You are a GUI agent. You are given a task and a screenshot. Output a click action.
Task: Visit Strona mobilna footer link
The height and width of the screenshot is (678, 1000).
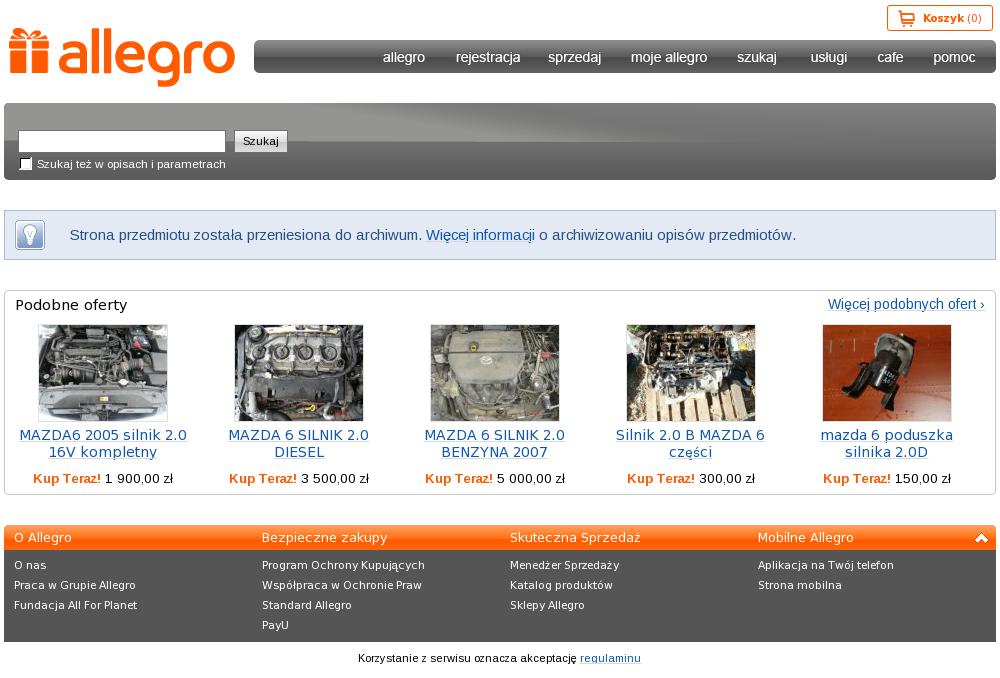800,585
